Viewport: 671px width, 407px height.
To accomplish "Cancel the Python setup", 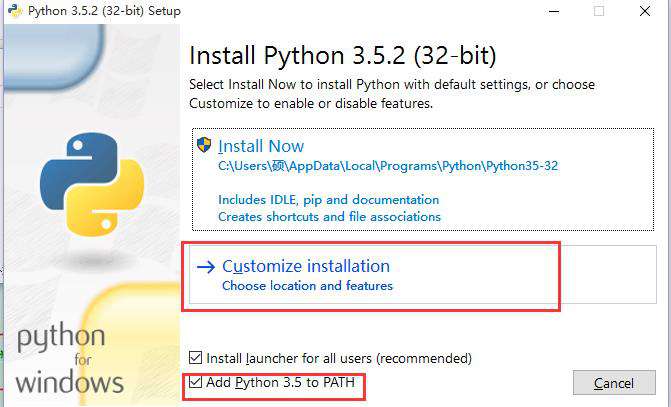I will coord(614,383).
